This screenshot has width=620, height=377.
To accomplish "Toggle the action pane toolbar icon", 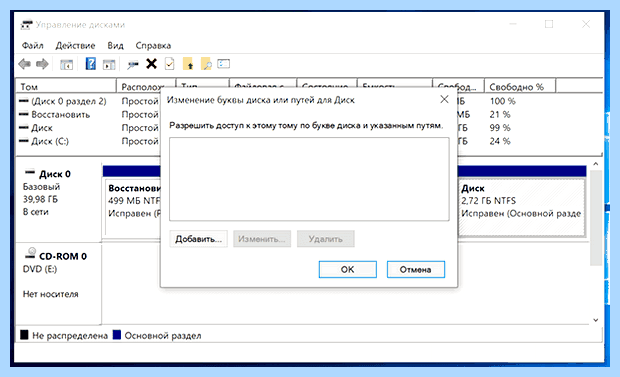I will point(109,64).
